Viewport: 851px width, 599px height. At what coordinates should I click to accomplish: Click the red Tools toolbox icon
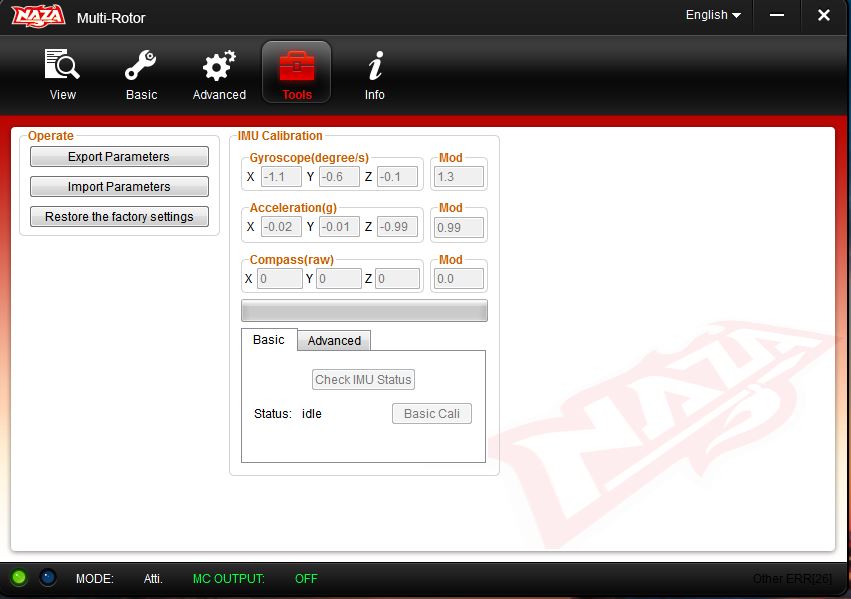[x=296, y=67]
